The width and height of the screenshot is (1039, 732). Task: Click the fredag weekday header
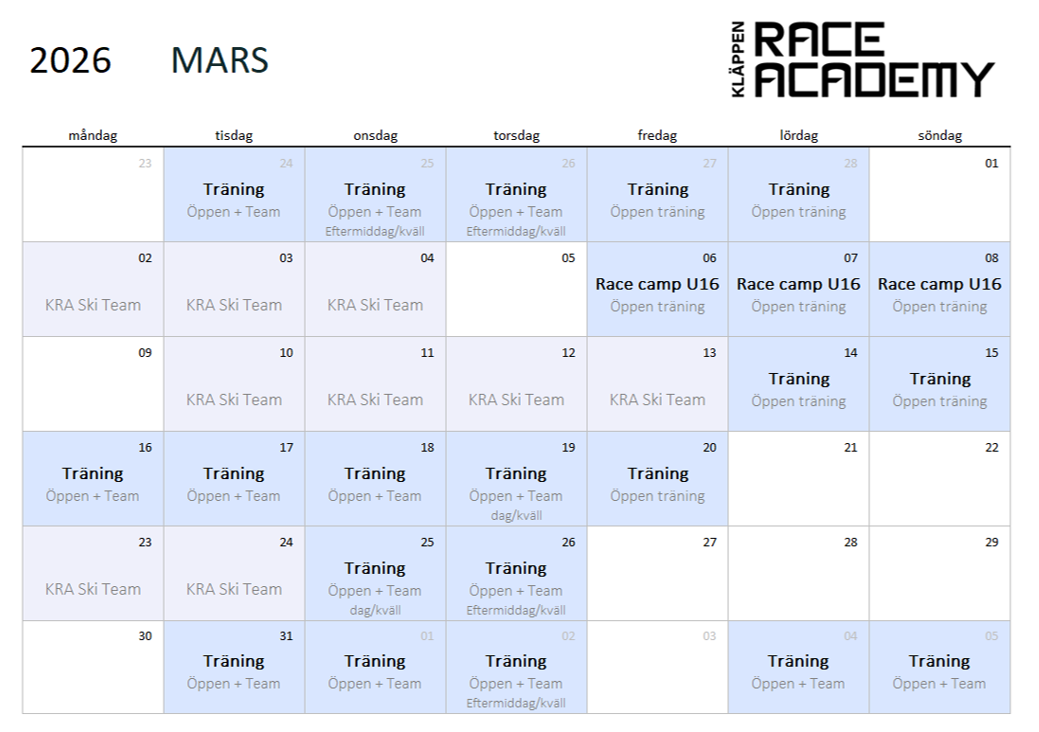pyautogui.click(x=657, y=136)
